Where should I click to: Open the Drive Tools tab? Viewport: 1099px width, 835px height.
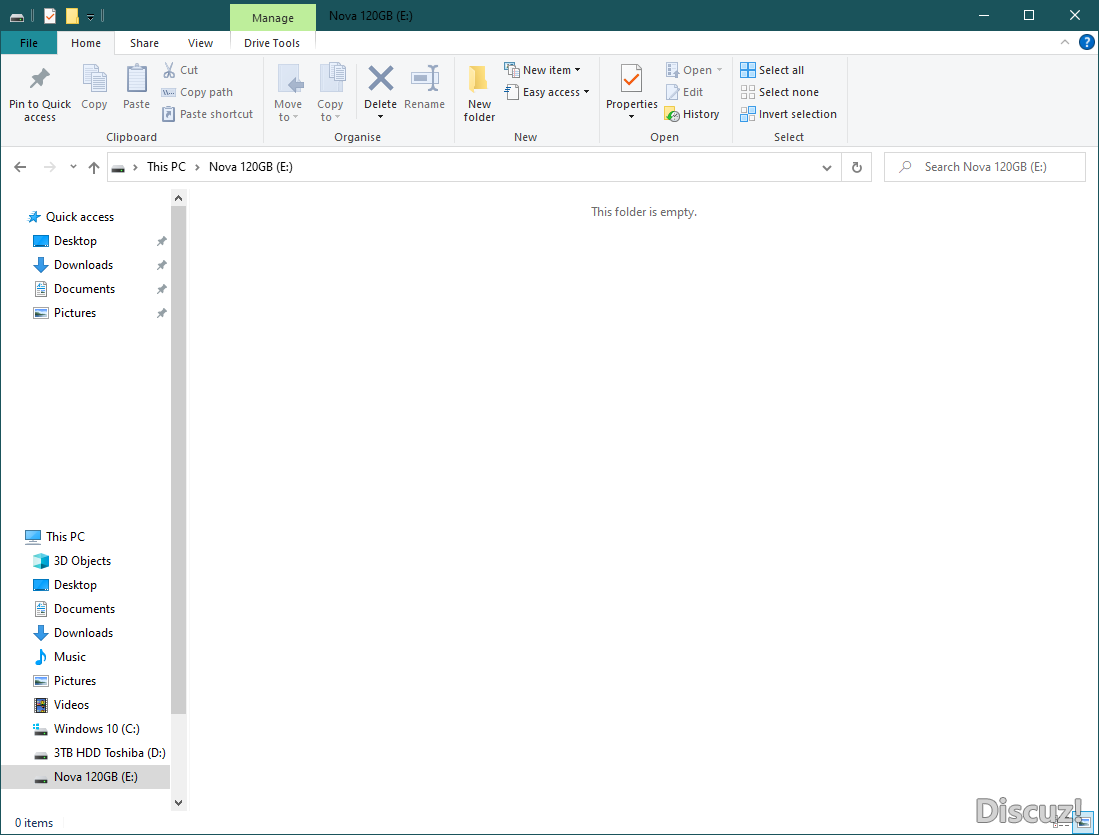pyautogui.click(x=272, y=43)
